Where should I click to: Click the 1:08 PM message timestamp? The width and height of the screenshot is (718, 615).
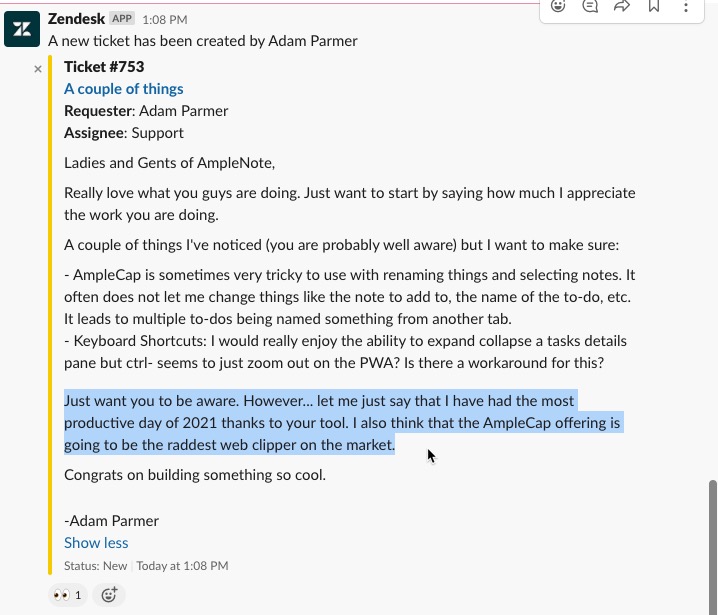tap(165, 20)
